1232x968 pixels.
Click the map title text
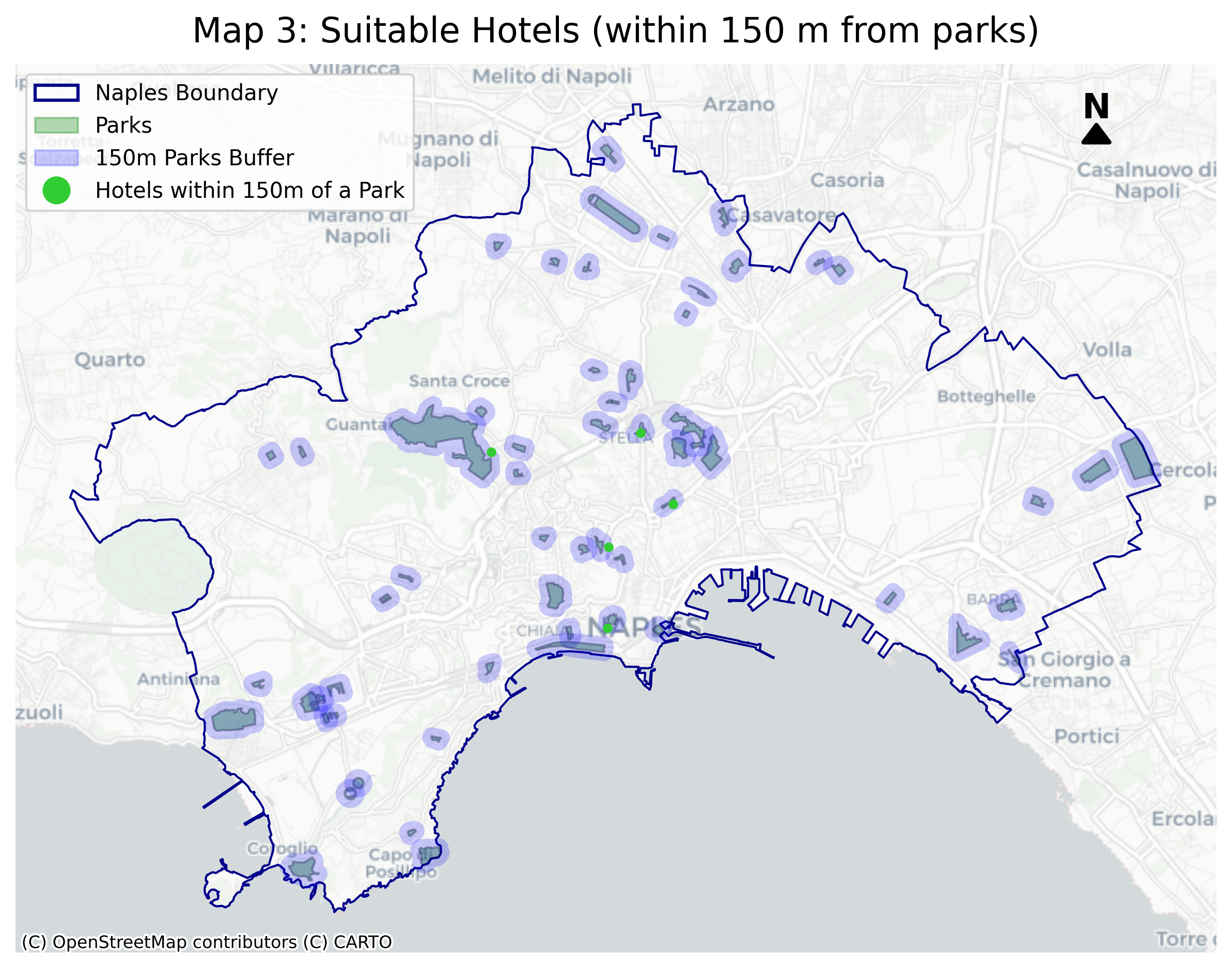(615, 30)
